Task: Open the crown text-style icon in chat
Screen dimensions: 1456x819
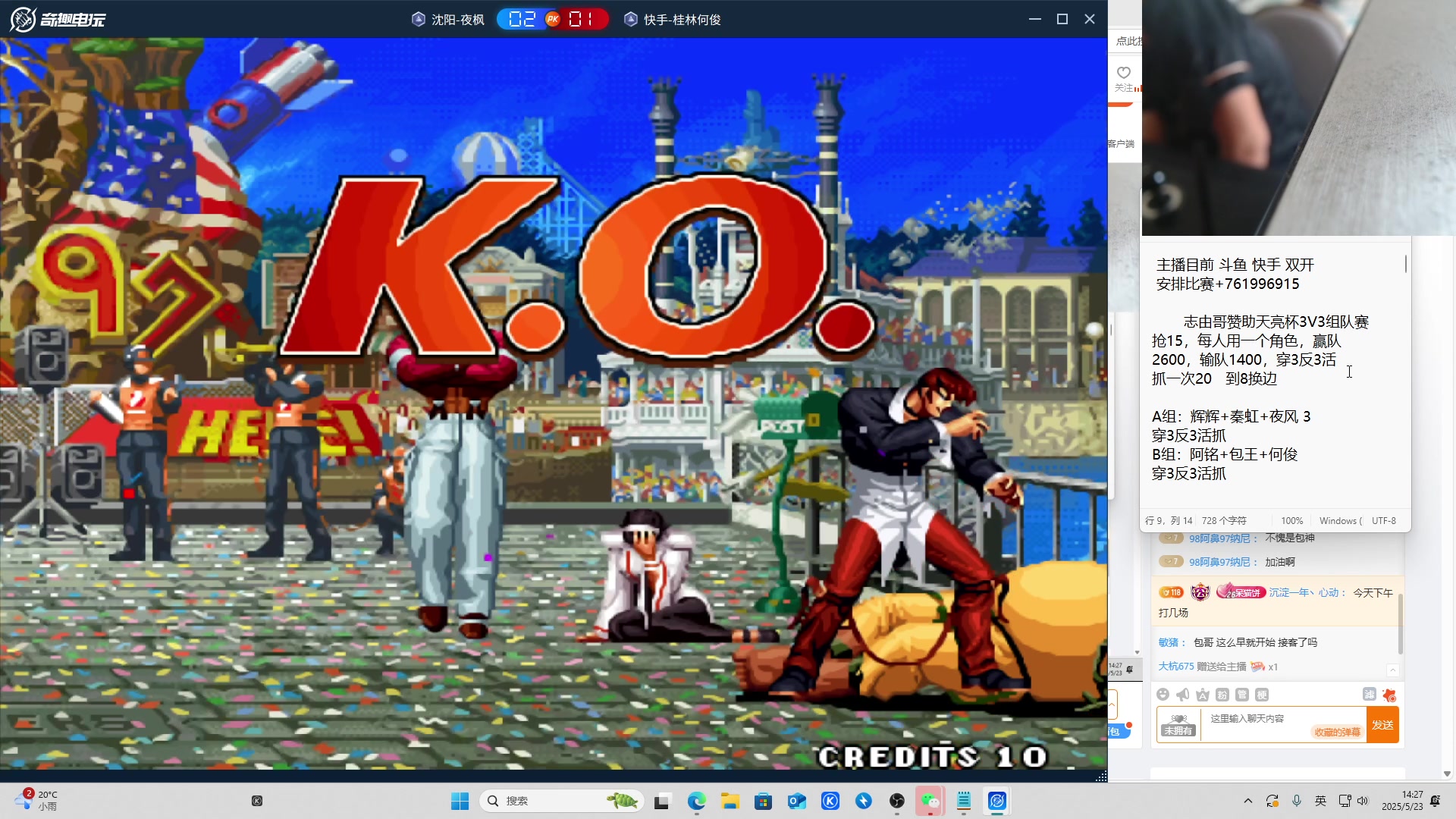Action: pos(1202,695)
